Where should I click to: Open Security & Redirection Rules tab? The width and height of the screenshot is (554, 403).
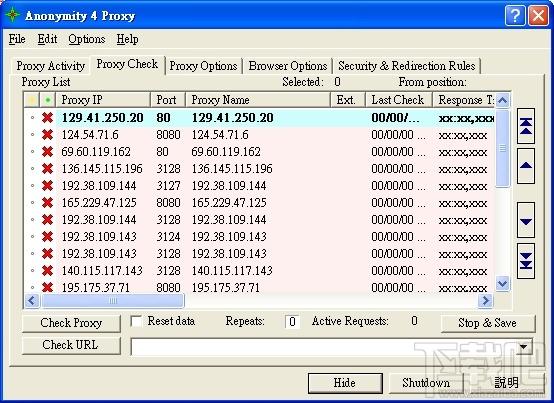click(x=407, y=66)
